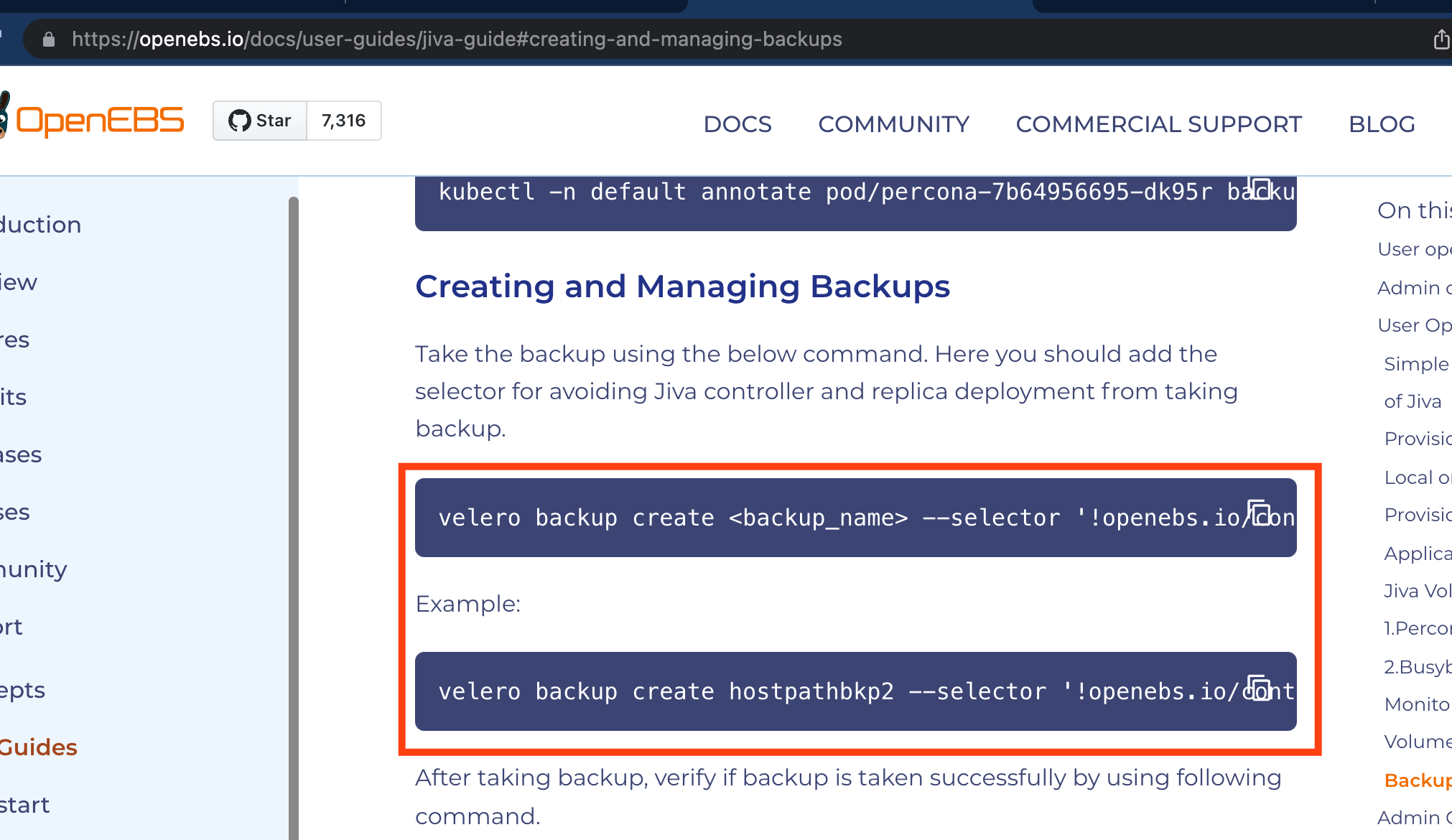This screenshot has width=1452, height=840.
Task: Copy the kubectl annotate command snippet
Action: [1260, 188]
